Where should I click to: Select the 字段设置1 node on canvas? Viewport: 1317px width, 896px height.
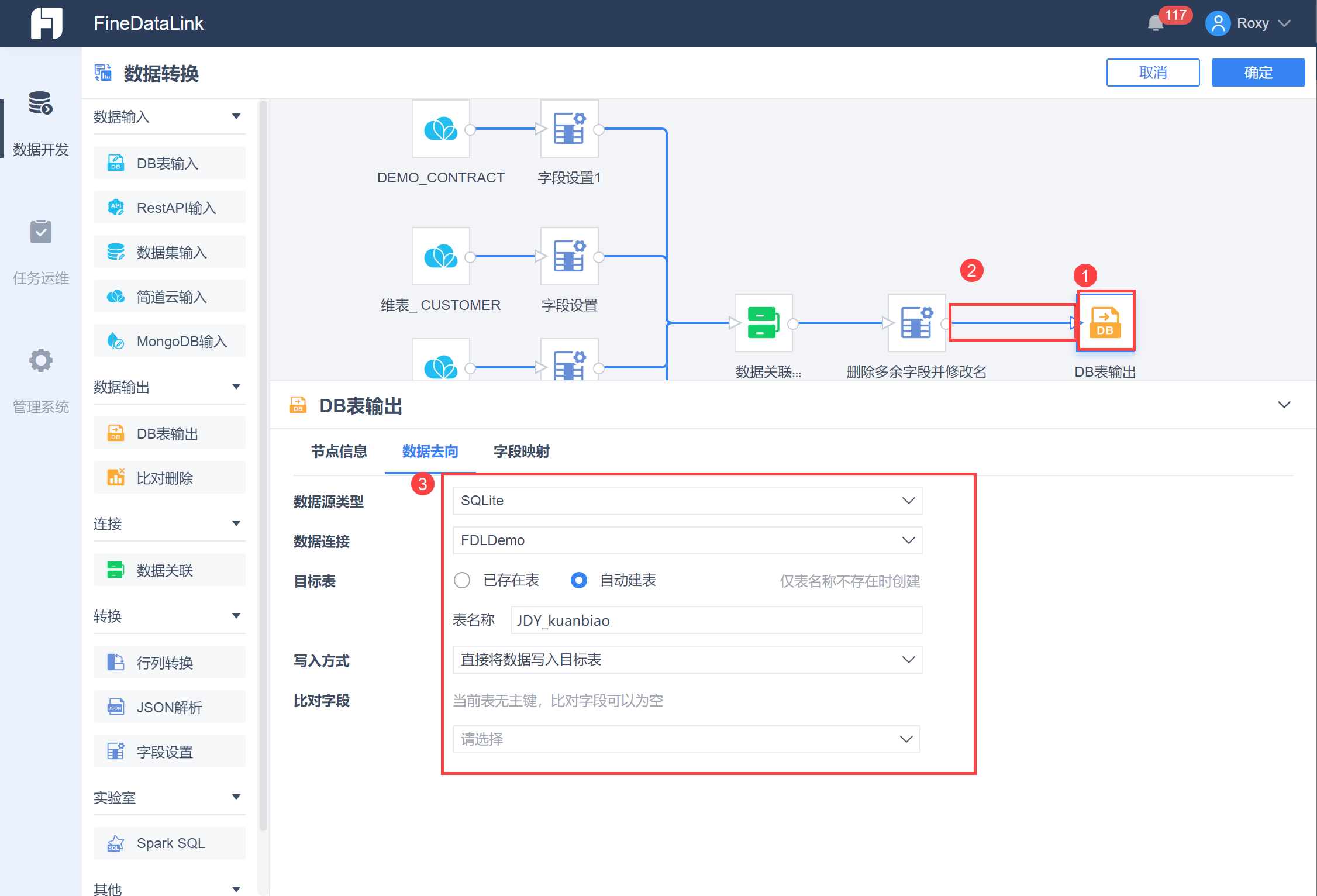click(569, 129)
